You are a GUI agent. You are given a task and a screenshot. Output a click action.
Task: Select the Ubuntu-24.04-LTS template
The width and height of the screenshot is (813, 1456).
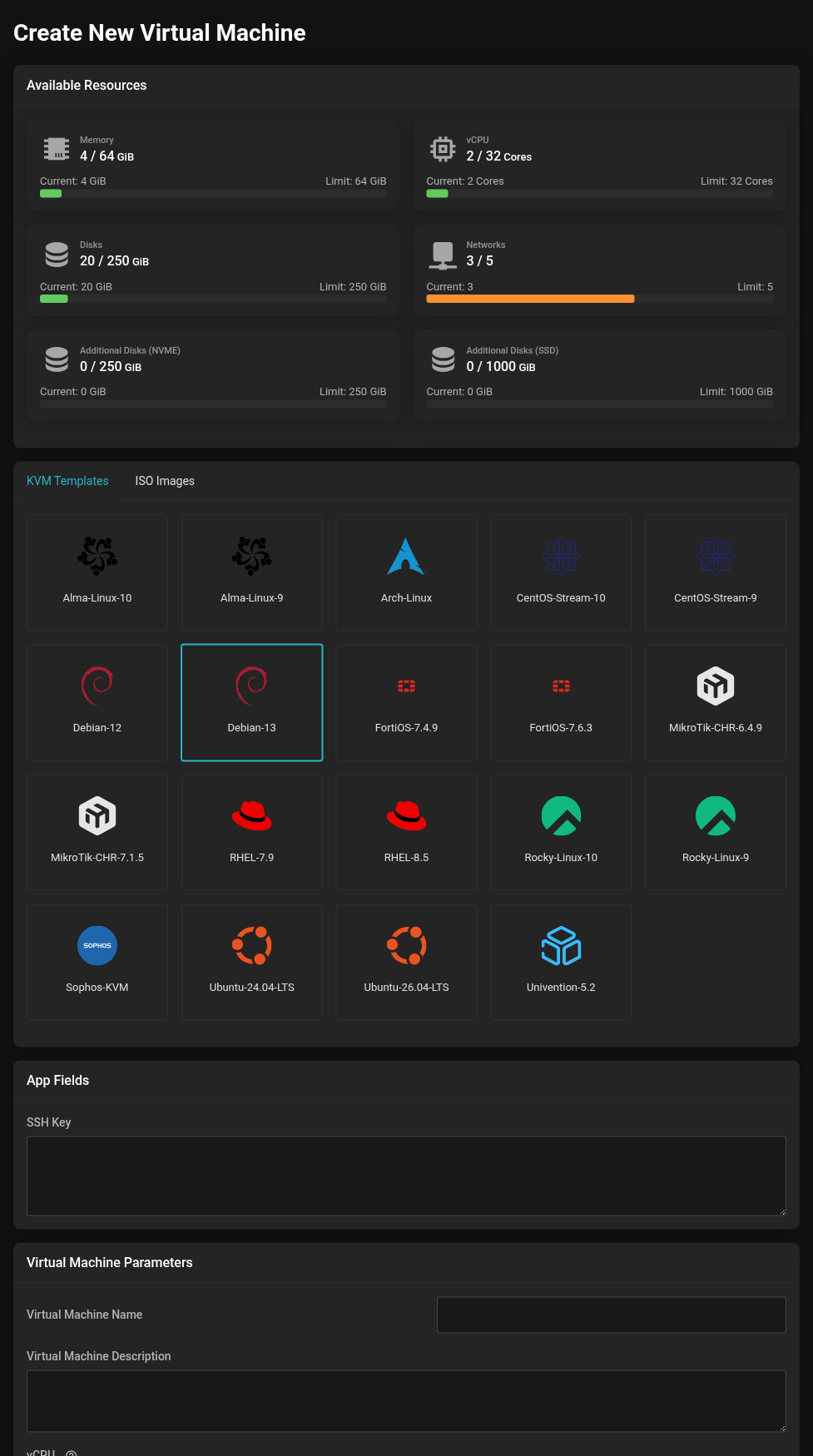click(x=252, y=962)
